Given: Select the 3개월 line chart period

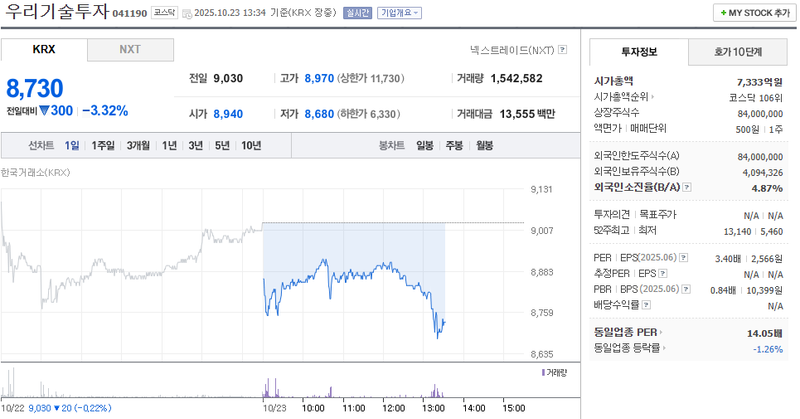Looking at the screenshot, I should [138, 146].
